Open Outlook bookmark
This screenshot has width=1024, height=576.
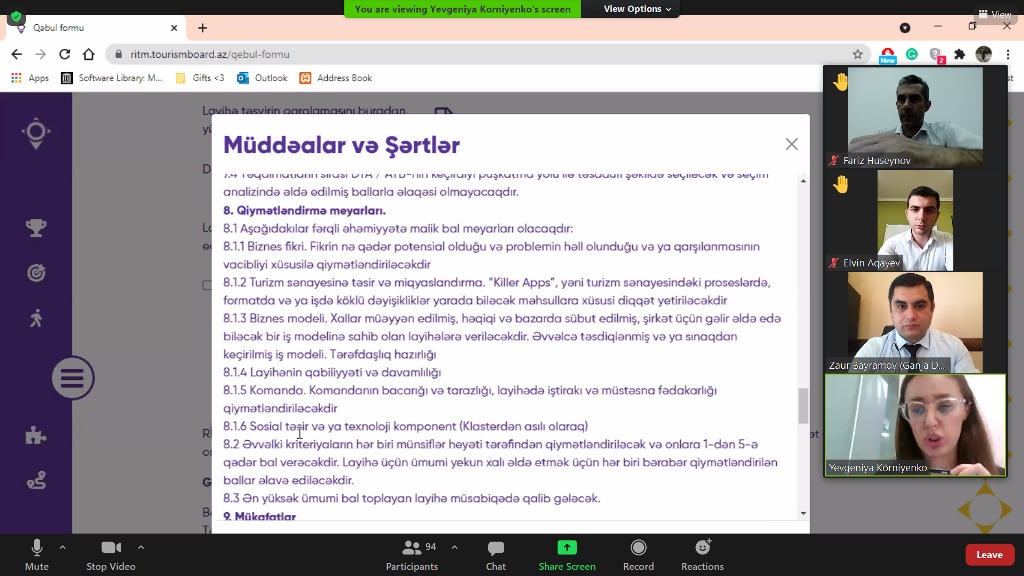[262, 78]
